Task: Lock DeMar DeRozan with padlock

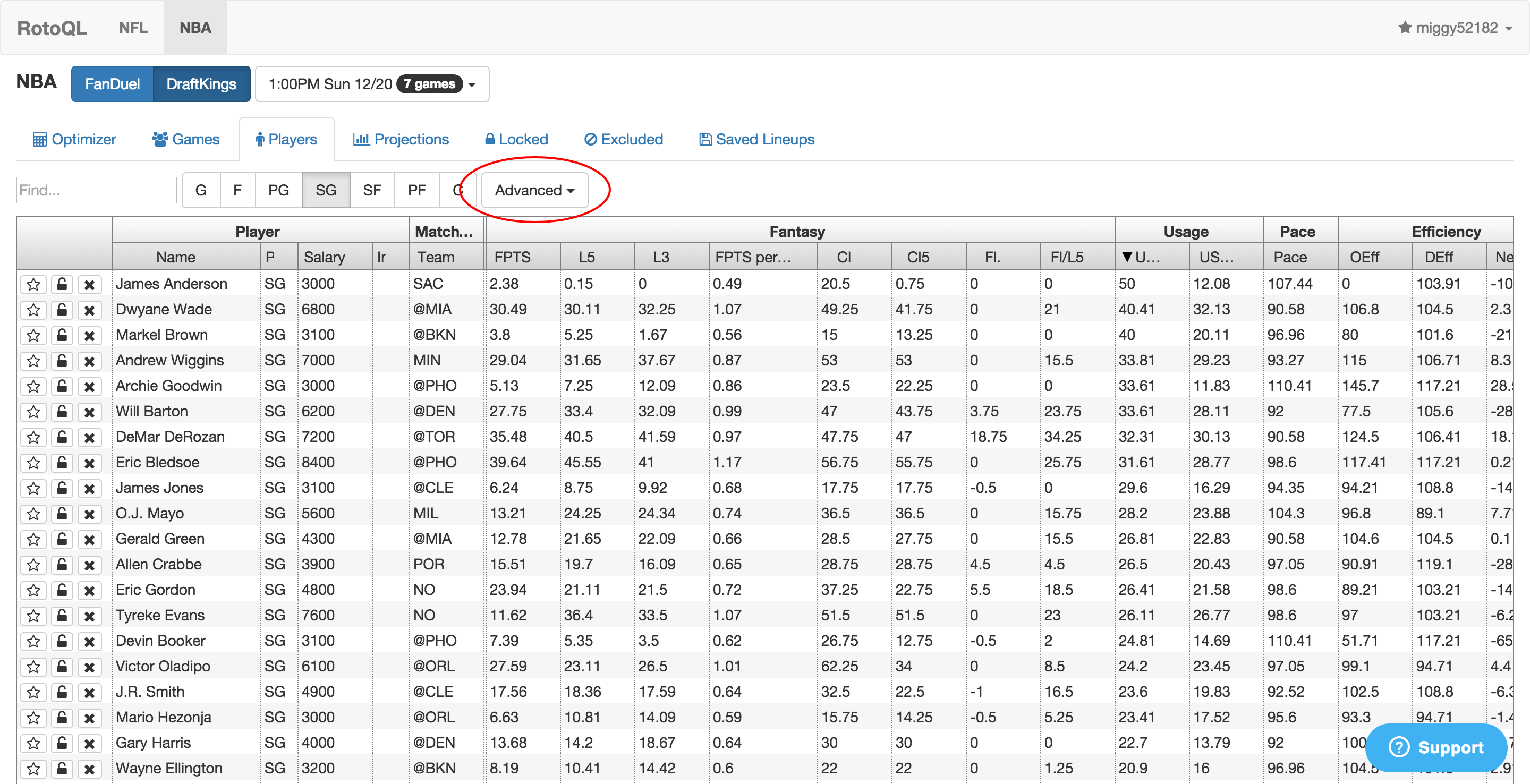Action: point(61,438)
